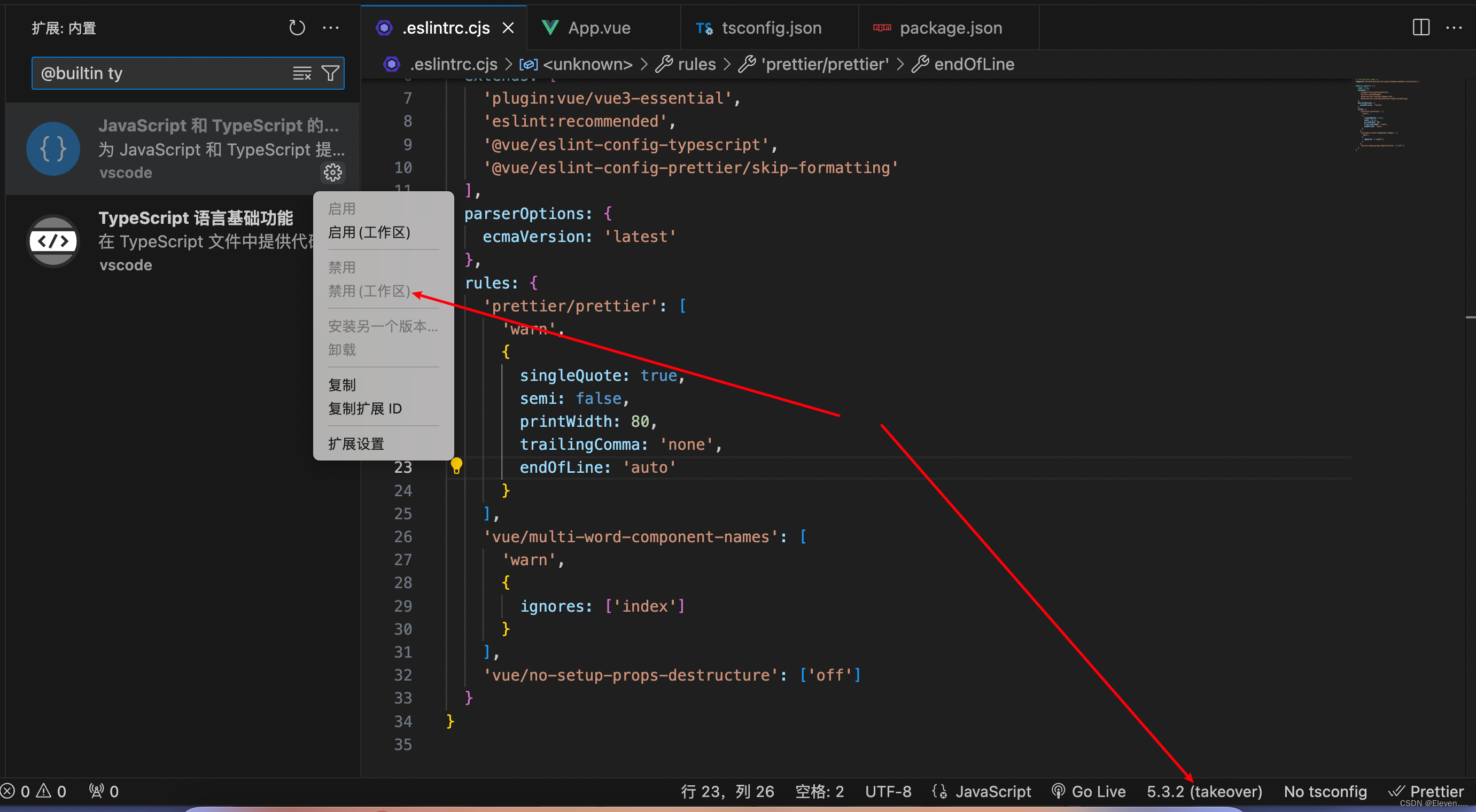Click the semi: false code line
The width and height of the screenshot is (1476, 812).
574,399
